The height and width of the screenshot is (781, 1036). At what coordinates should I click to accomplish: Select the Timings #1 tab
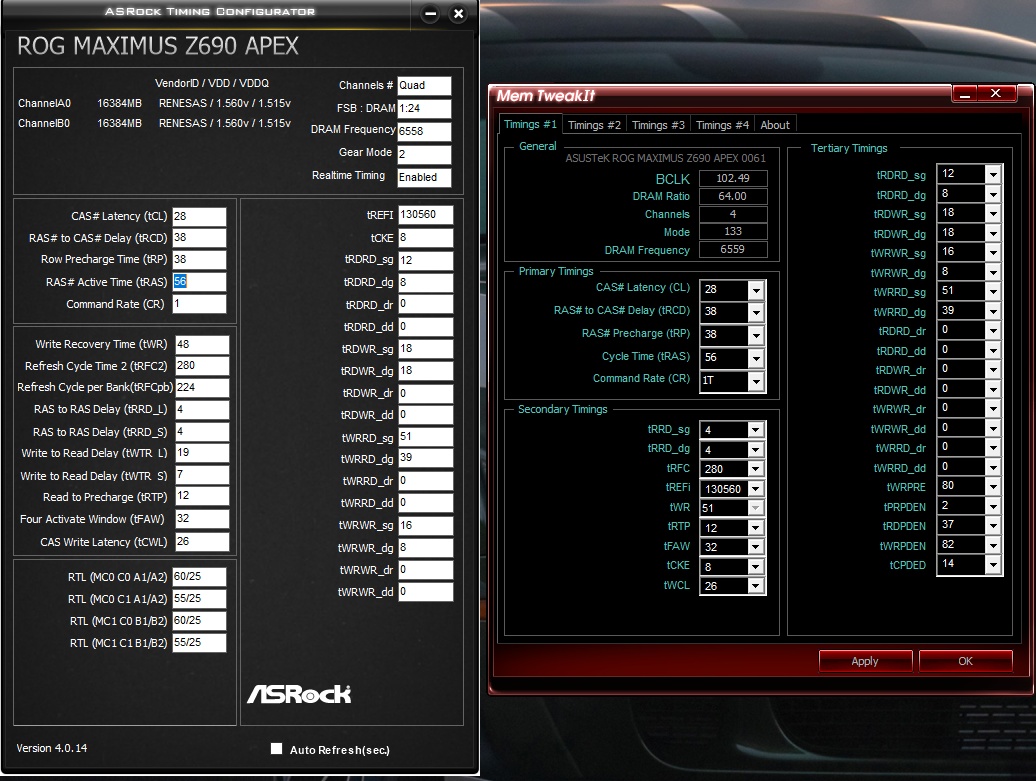point(531,124)
